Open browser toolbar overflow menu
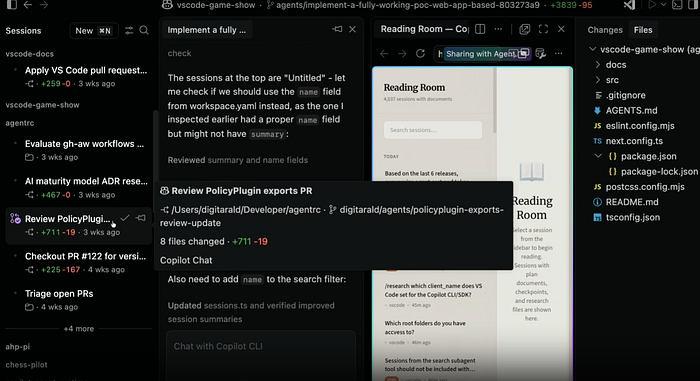Viewport: 700px width, 381px height. coord(558,54)
